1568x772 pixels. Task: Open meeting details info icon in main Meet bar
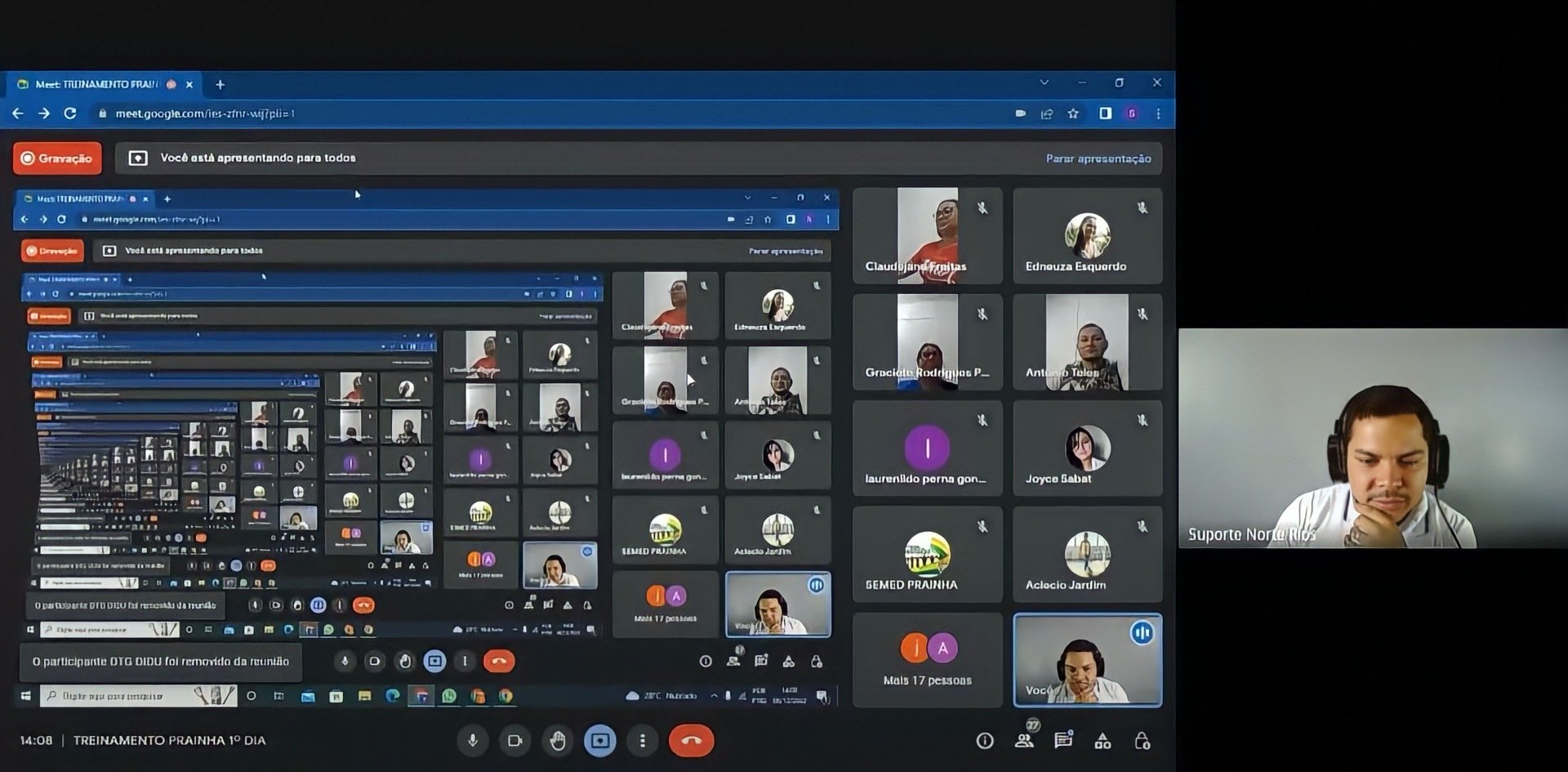pos(985,741)
